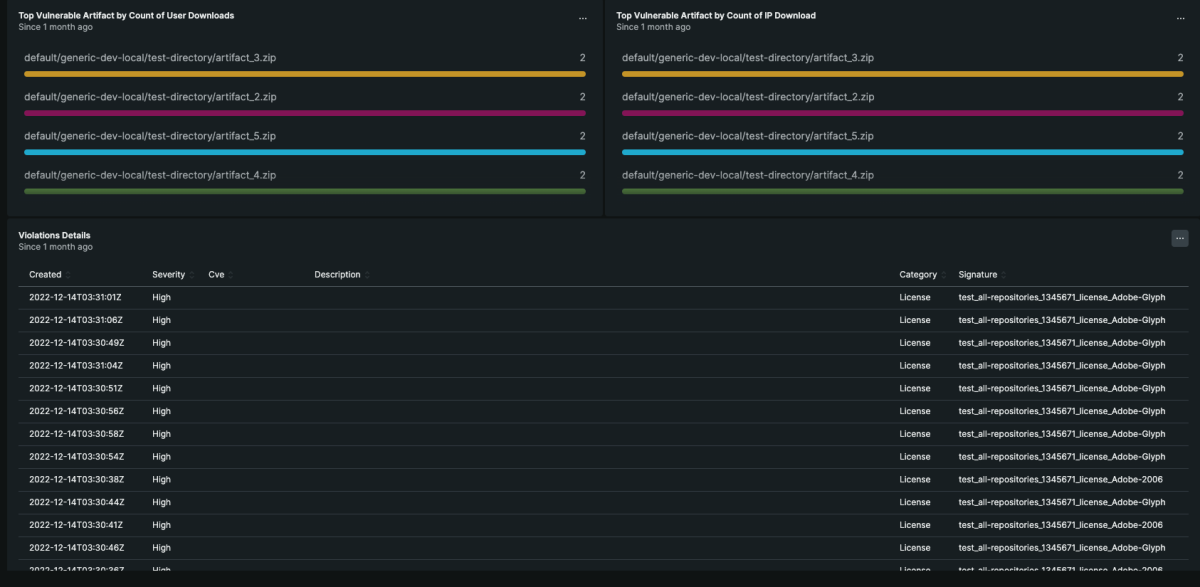Select blue artifact_5.zip bar in IP Download chart
1200x587 pixels.
[x=902, y=152]
